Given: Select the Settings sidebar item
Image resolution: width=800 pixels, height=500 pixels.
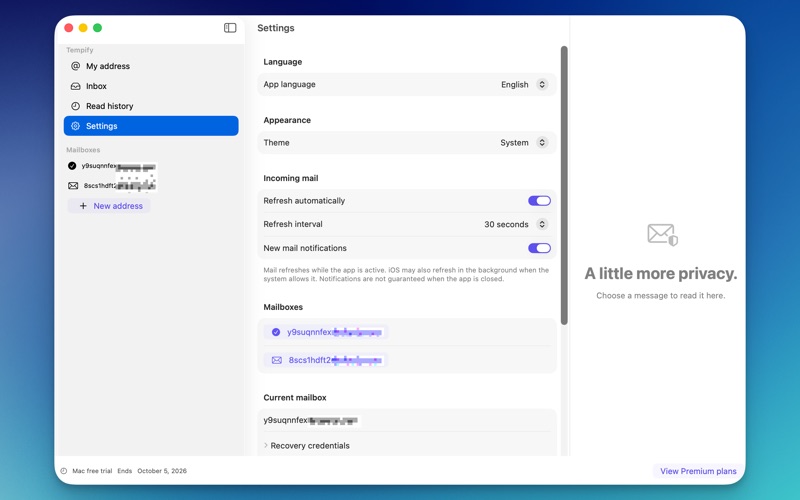Looking at the screenshot, I should 151,126.
